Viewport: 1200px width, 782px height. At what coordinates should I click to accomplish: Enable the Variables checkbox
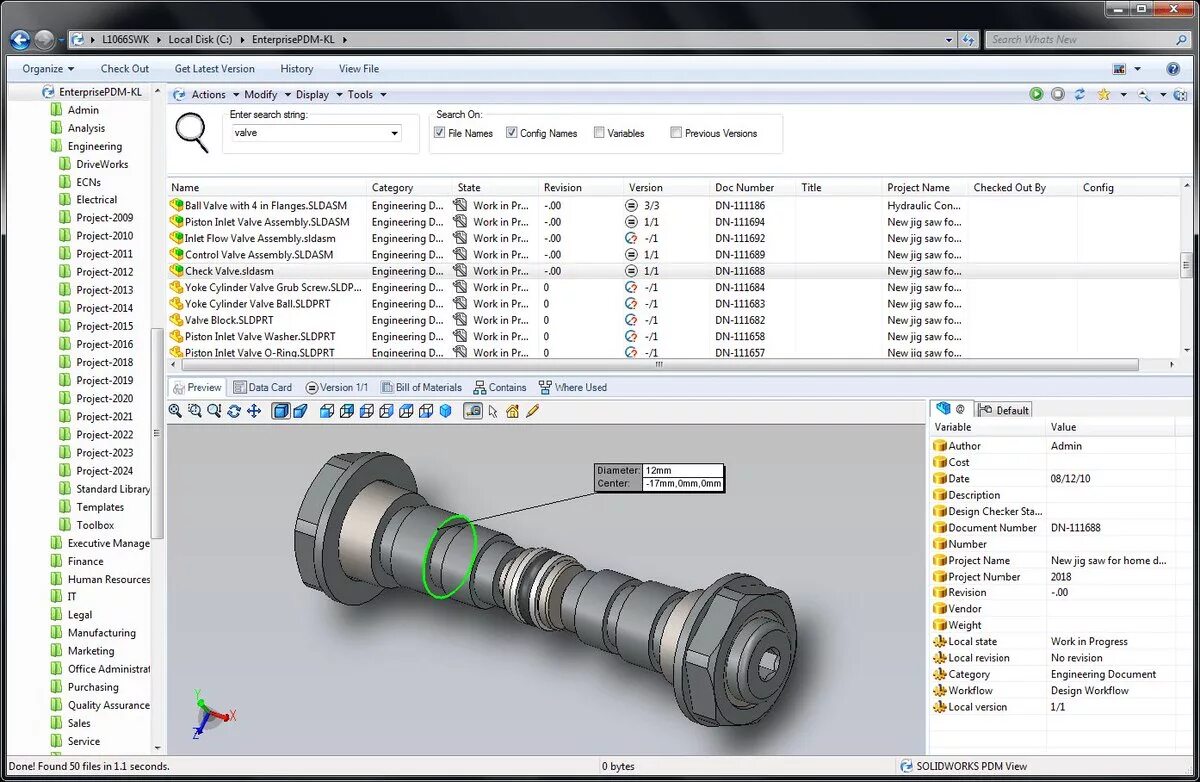click(x=599, y=133)
